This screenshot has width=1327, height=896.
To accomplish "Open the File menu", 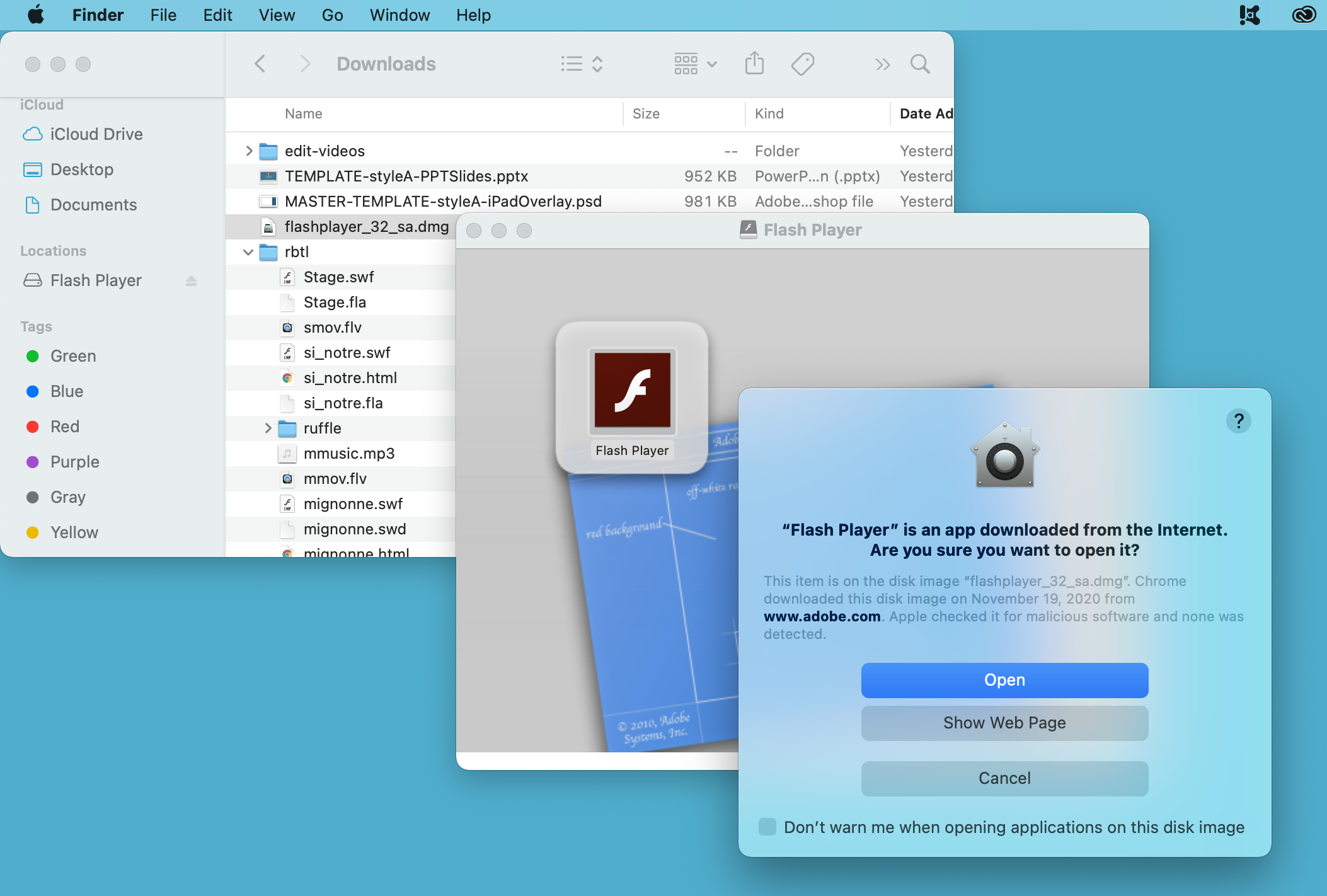I will (x=163, y=14).
